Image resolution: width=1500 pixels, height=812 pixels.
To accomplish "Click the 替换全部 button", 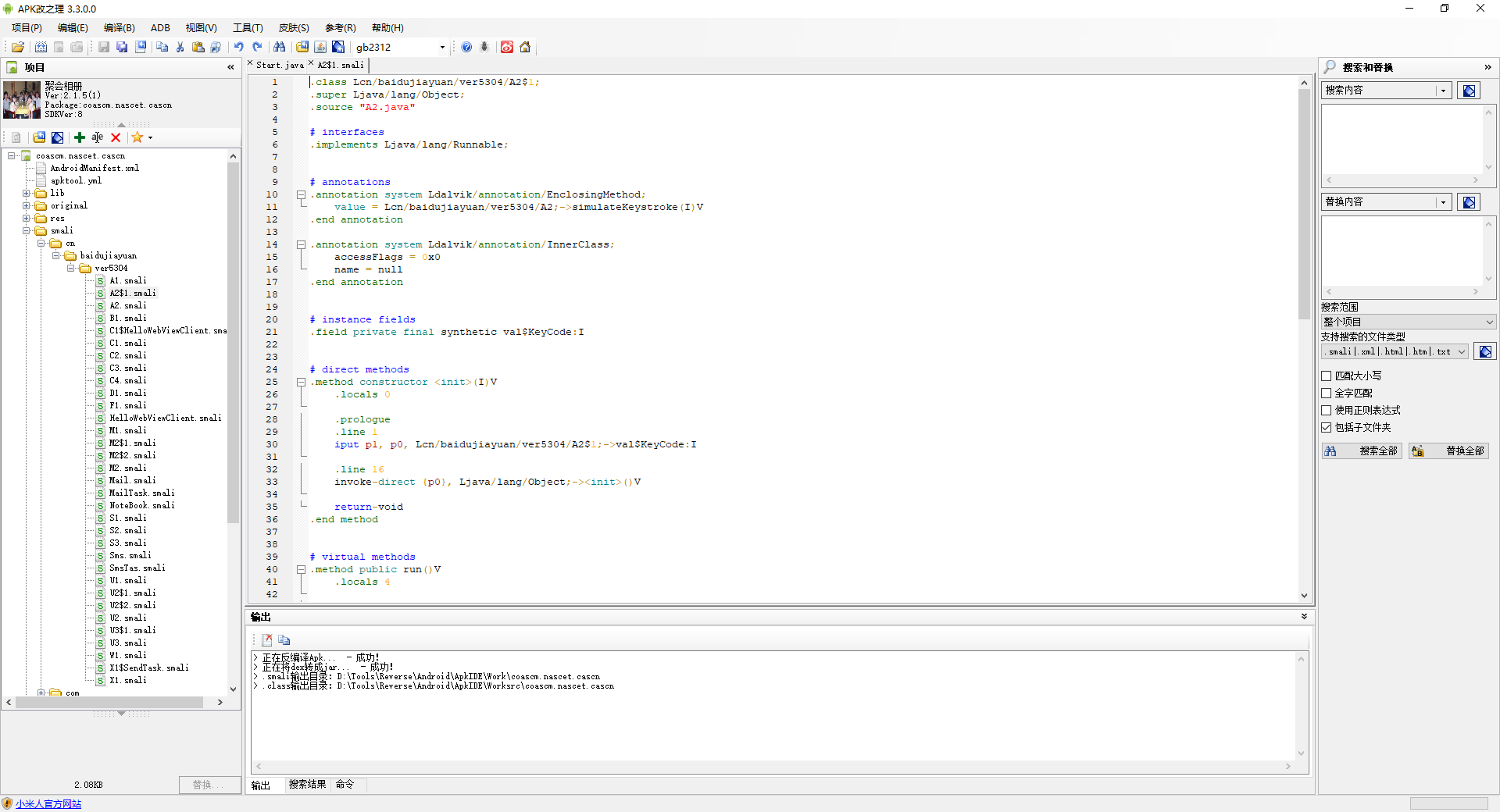I will [1449, 451].
